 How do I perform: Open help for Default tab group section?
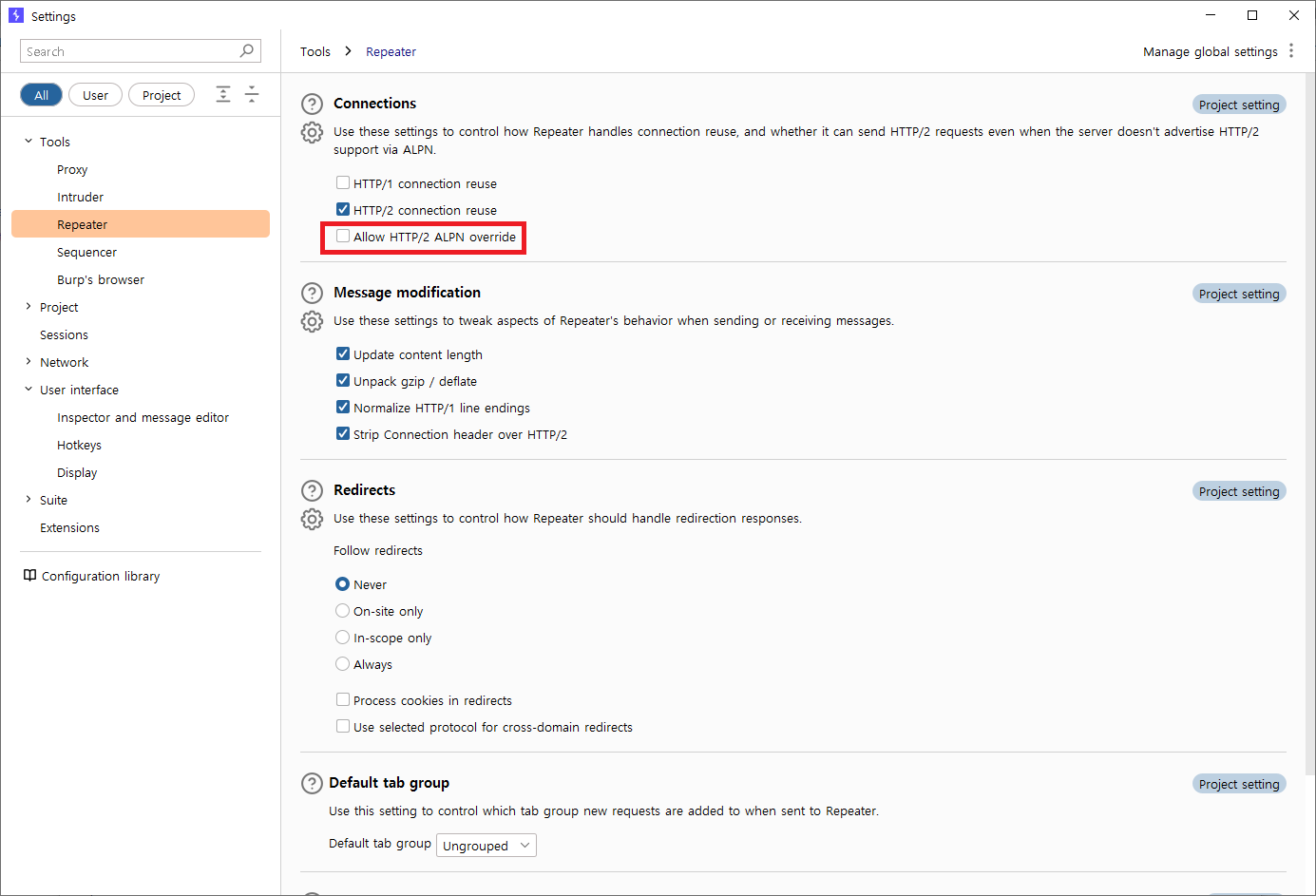click(312, 783)
